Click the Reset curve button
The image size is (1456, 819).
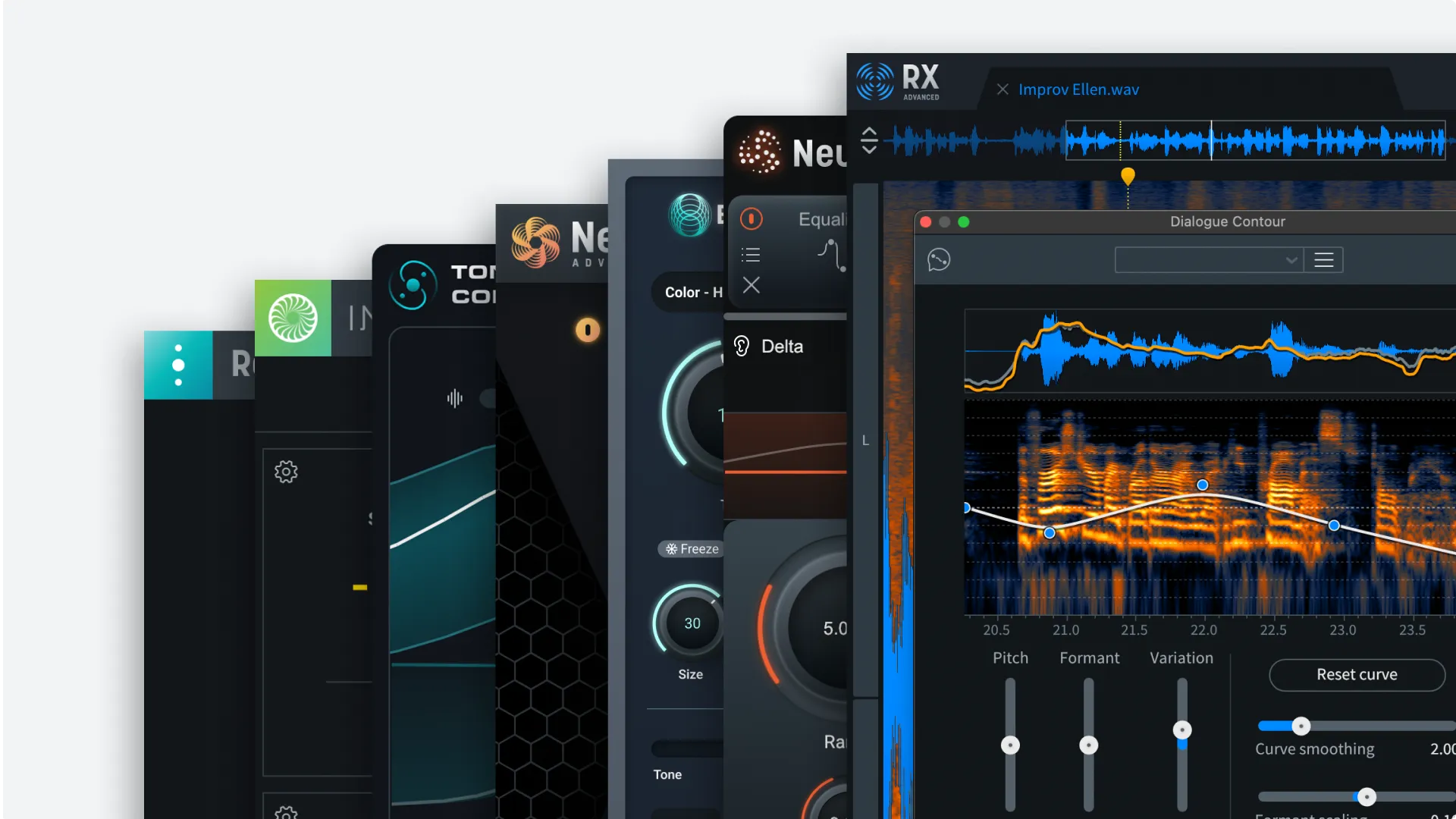coord(1357,674)
